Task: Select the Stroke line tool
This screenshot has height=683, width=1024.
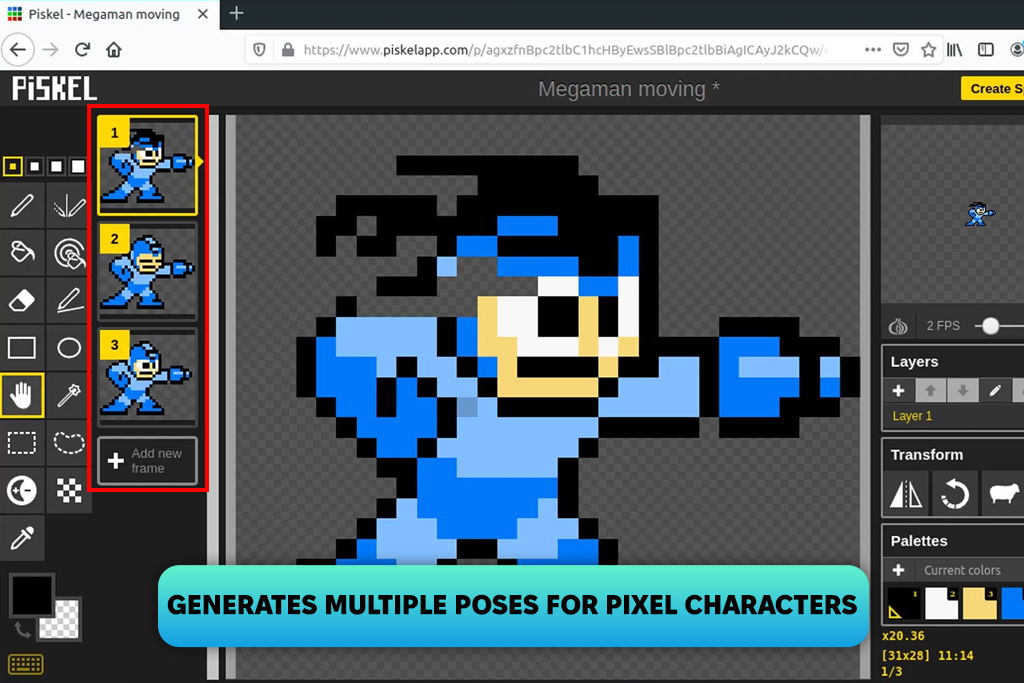Action: pos(69,300)
